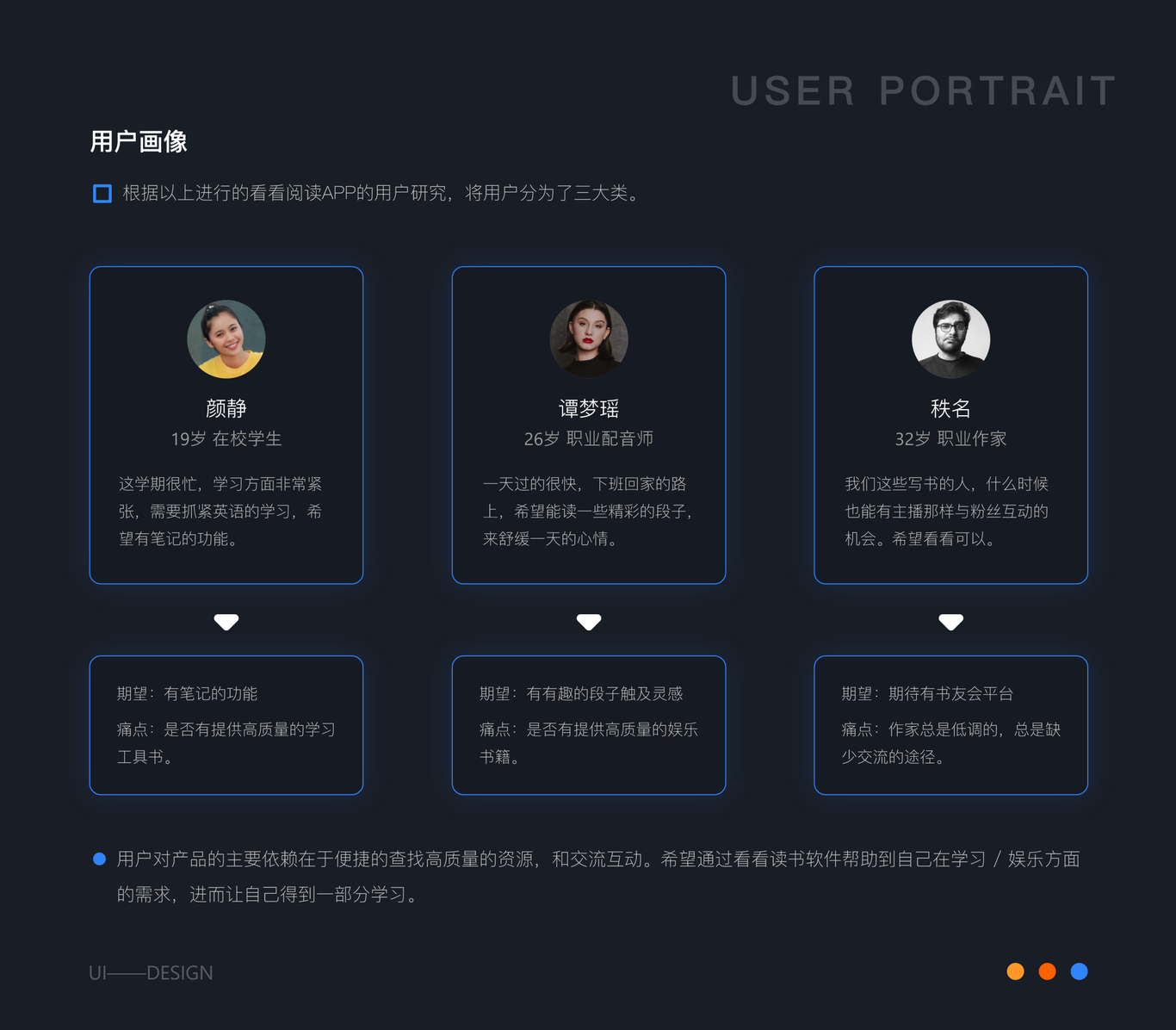Click 期望：期待有书友会平台

point(927,694)
